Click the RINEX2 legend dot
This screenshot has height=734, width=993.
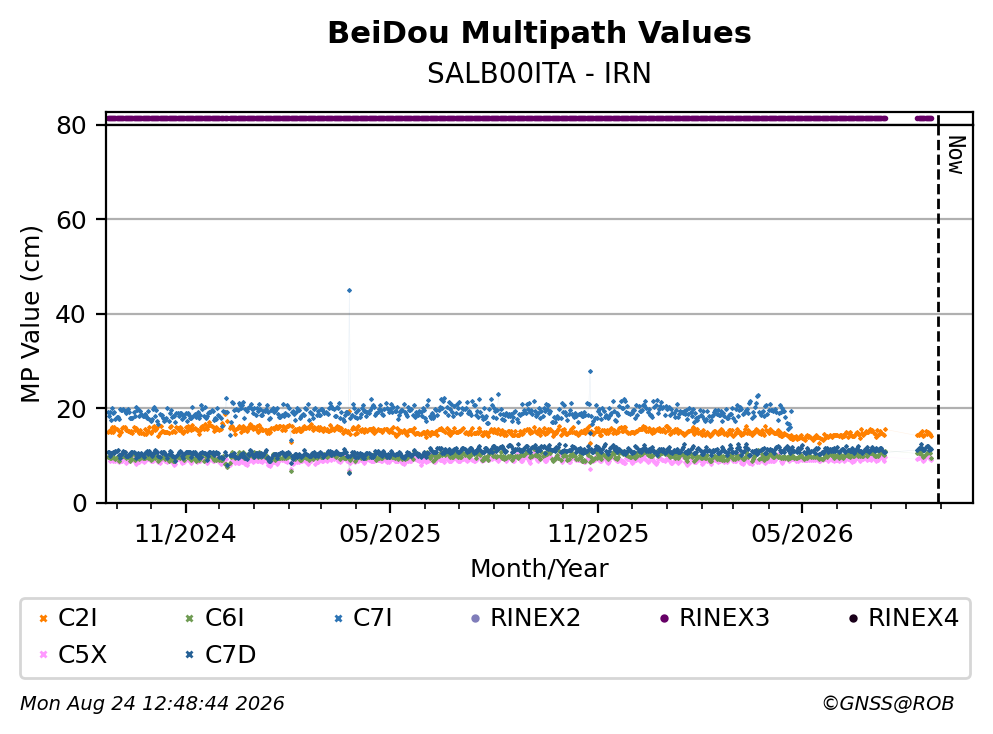(476, 619)
